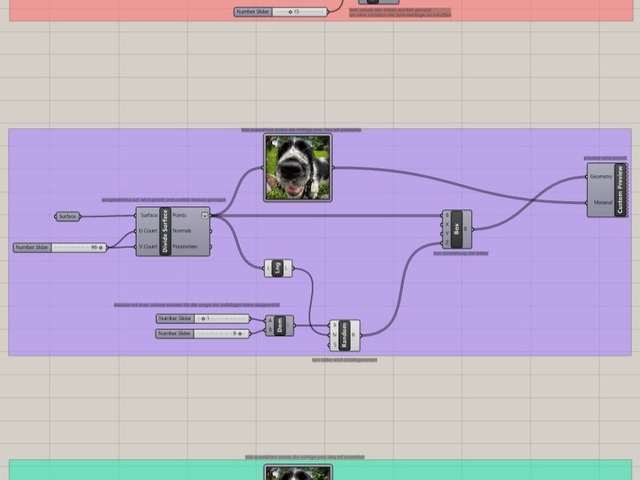
Task: Click the Number Slider label with value 90
Action: click(x=32, y=247)
